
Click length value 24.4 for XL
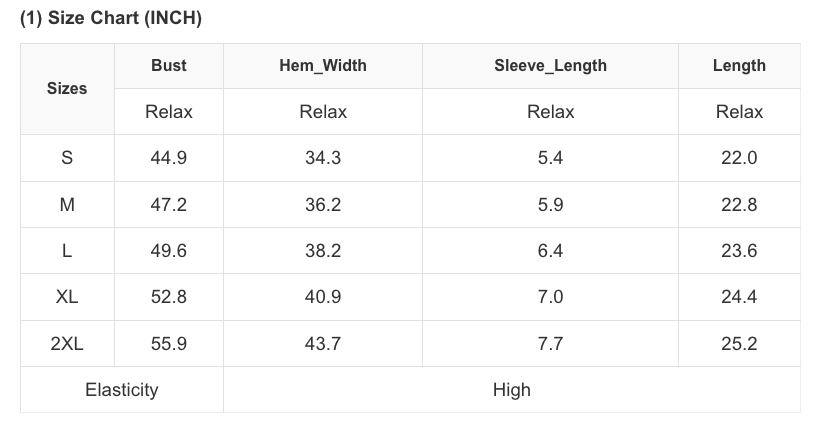739,296
